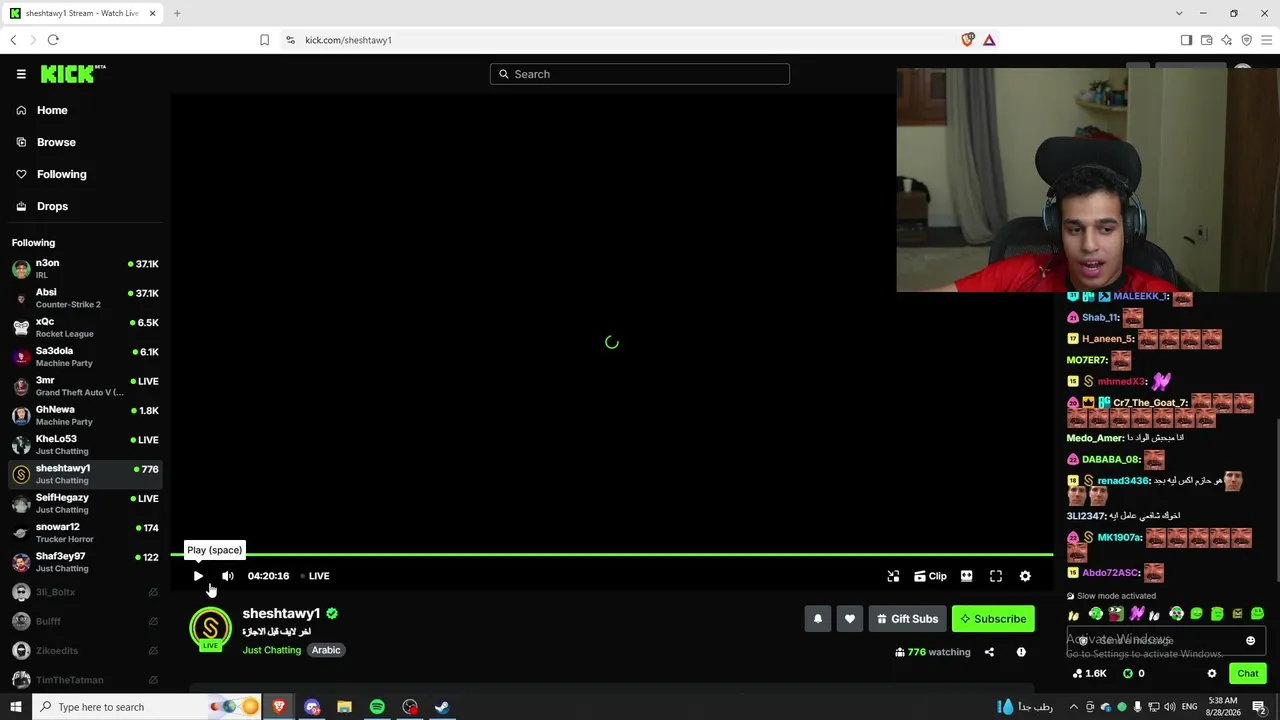This screenshot has height=720, width=1280.
Task: Open the Just Chatting category link
Action: [x=271, y=650]
